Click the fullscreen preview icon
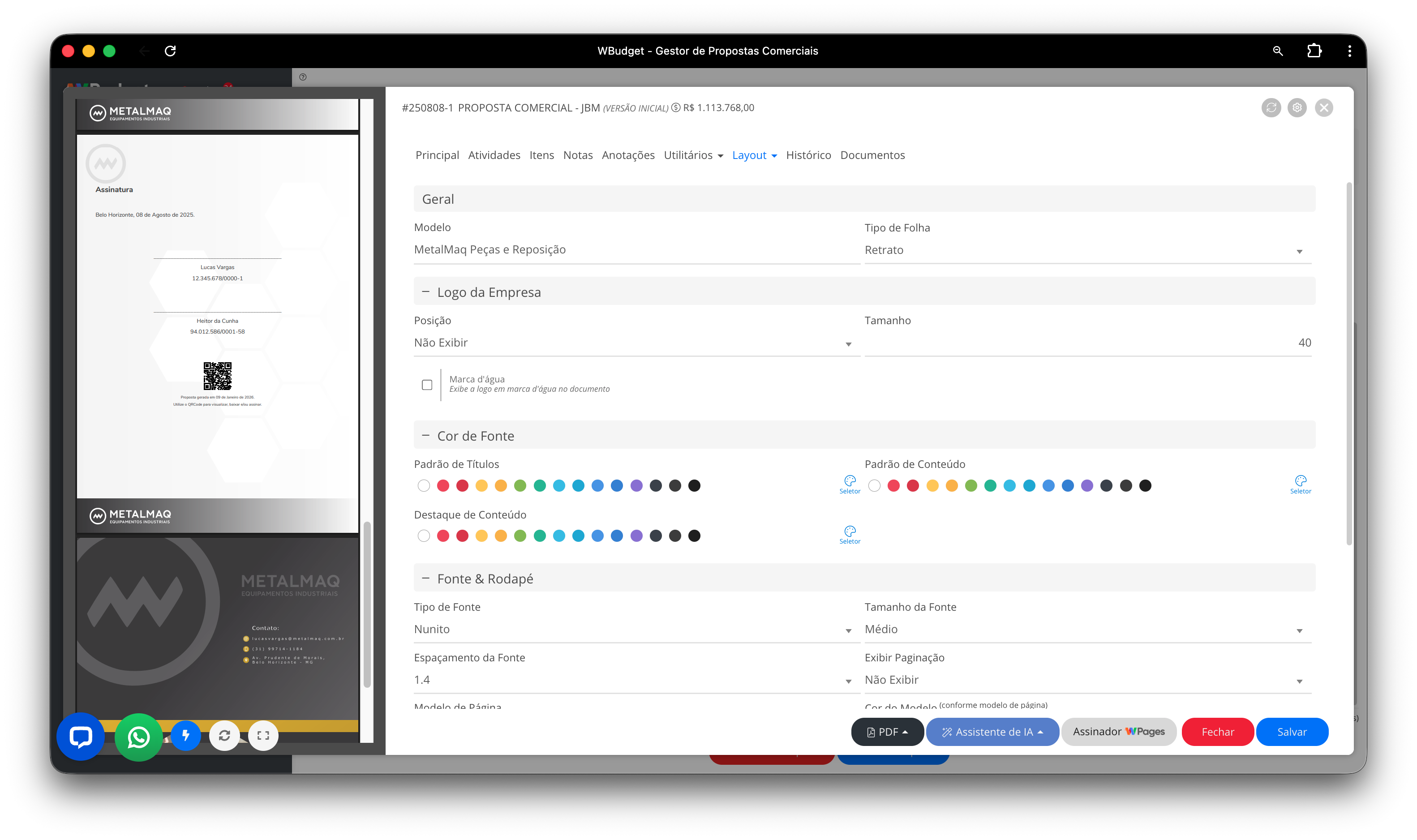The width and height of the screenshot is (1417, 840). tap(263, 735)
